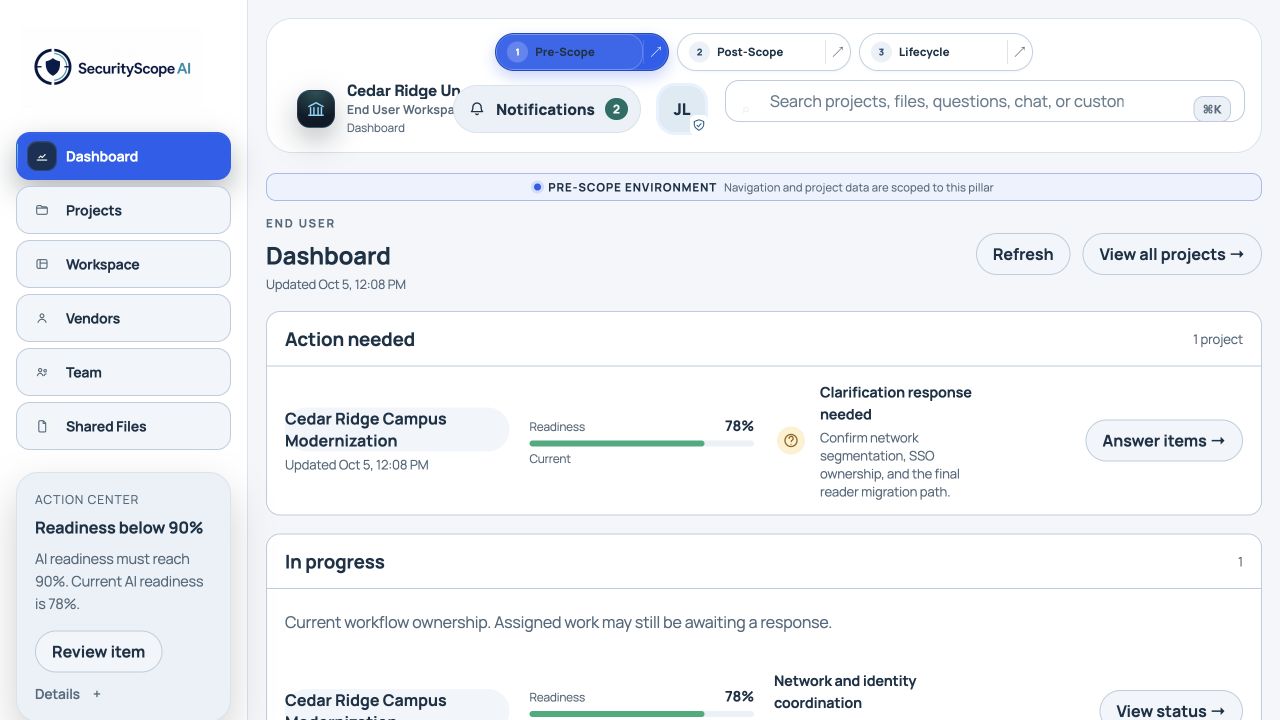Click 'Clarification response needed' heading

click(x=896, y=403)
